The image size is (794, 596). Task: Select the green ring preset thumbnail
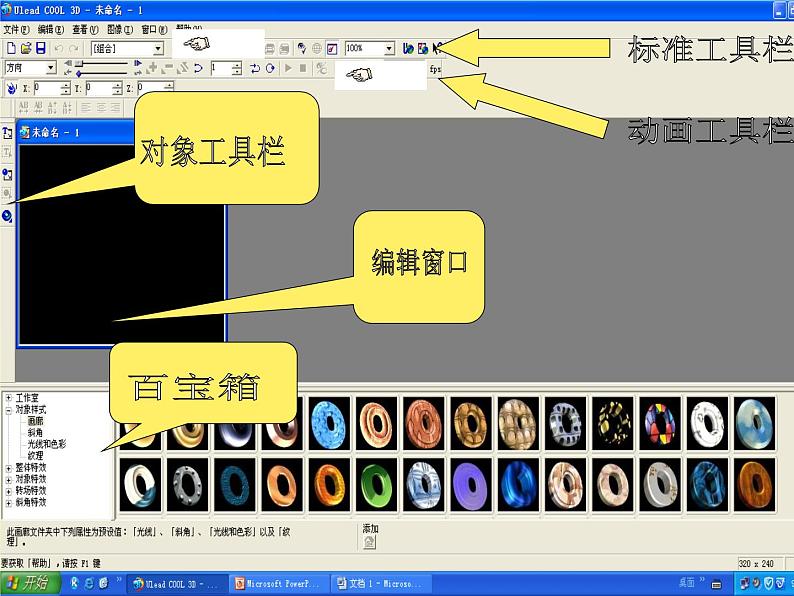pos(373,483)
